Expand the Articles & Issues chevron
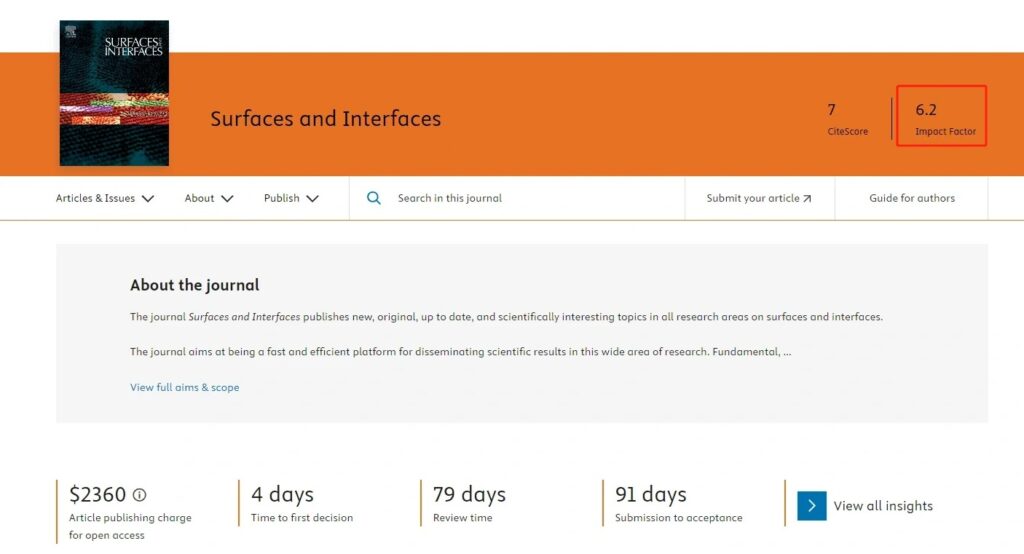 point(148,199)
